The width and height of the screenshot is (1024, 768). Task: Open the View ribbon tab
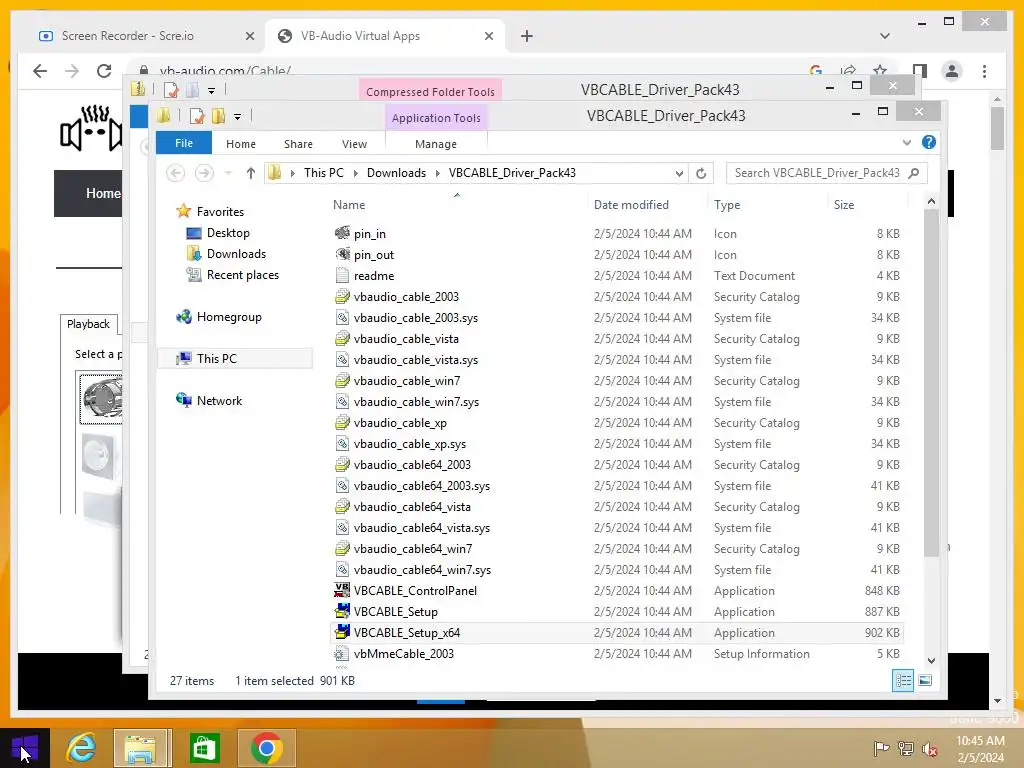(354, 144)
